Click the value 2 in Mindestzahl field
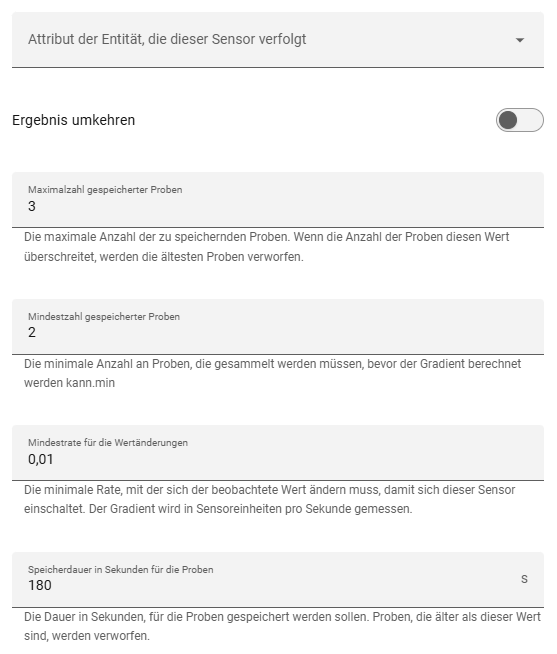The image size is (557, 654). [32, 332]
